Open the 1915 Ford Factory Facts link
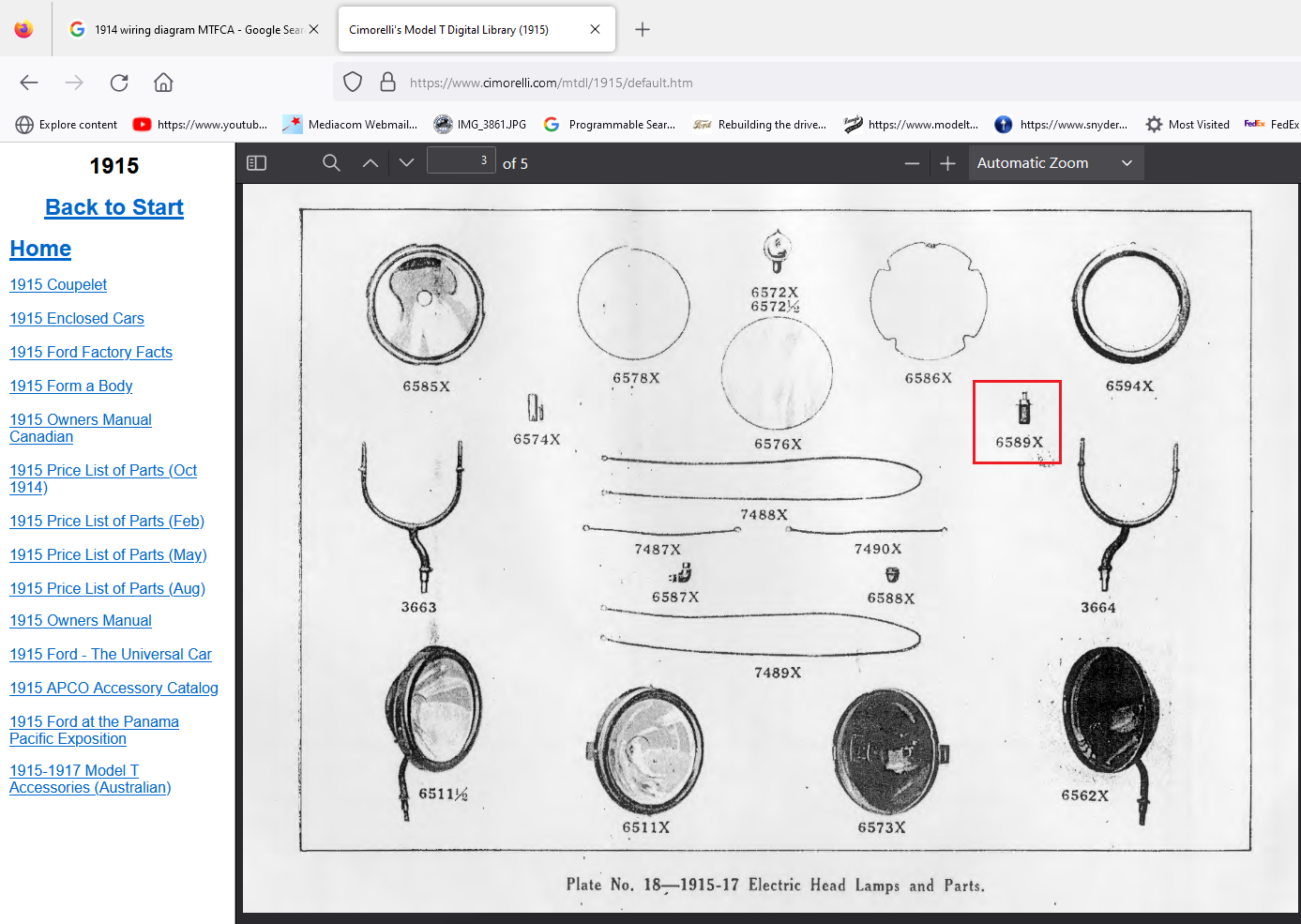Image resolution: width=1301 pixels, height=924 pixels. [91, 352]
